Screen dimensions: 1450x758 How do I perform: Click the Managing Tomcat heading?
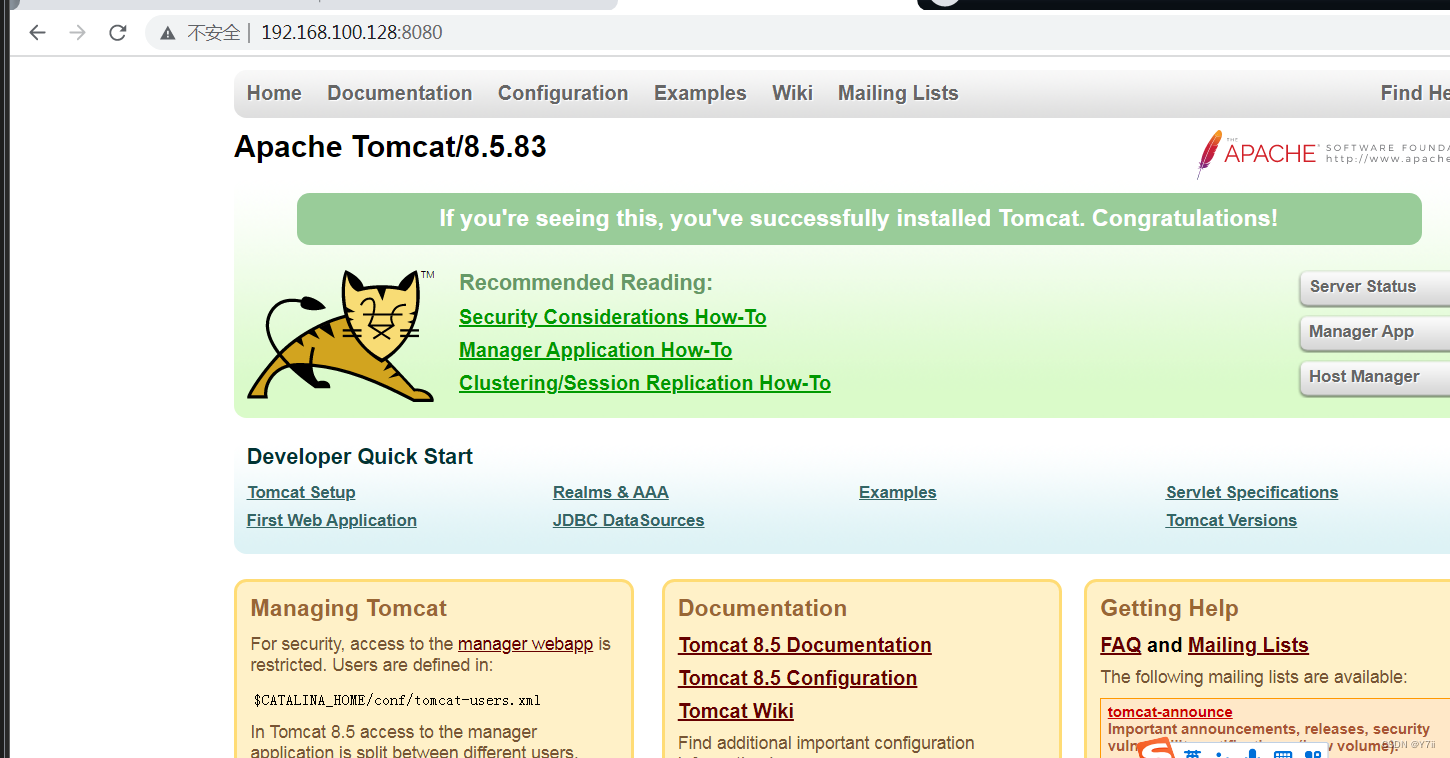point(349,608)
